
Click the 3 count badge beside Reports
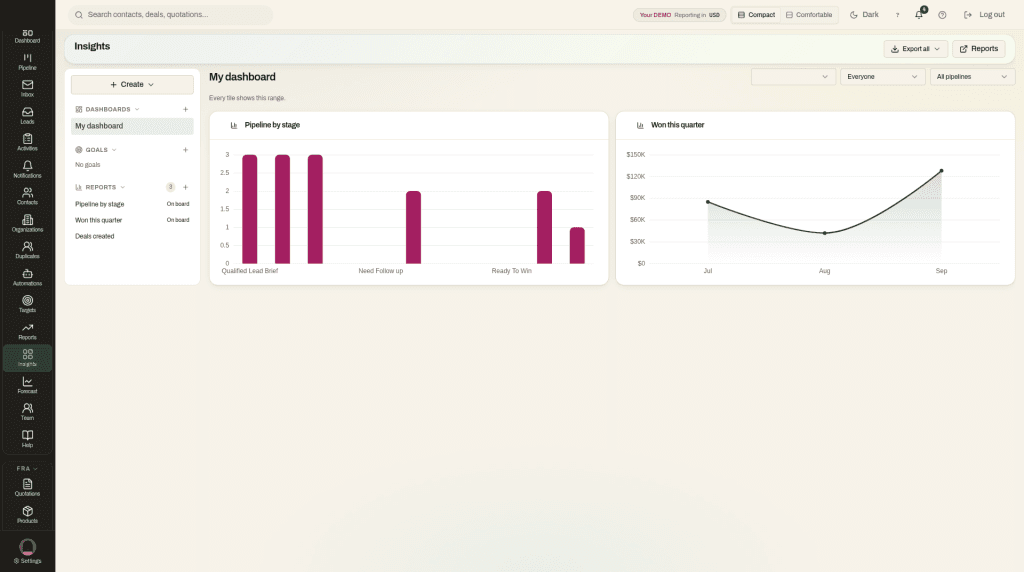170,187
